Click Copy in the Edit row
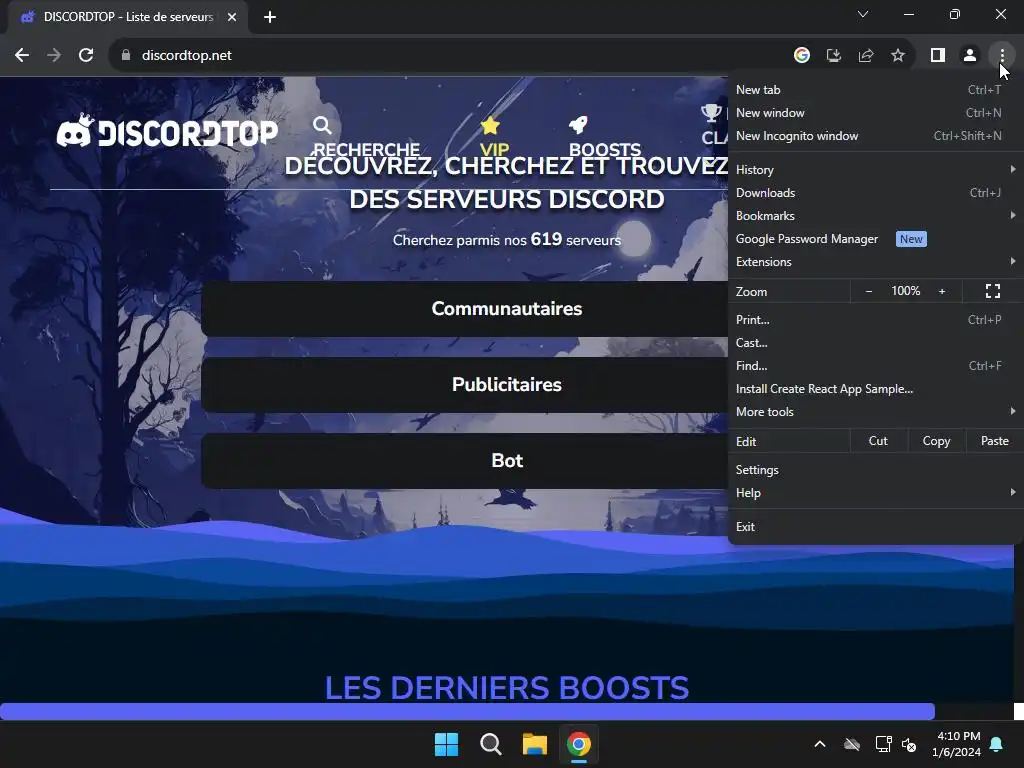 coord(936,441)
